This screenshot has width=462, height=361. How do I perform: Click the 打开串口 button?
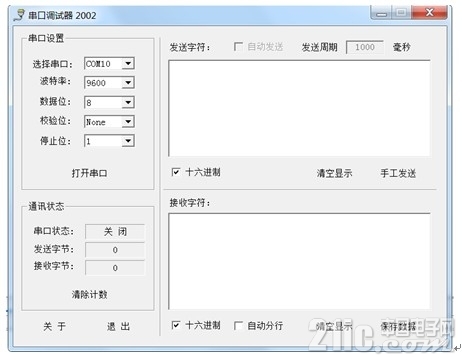tap(89, 173)
